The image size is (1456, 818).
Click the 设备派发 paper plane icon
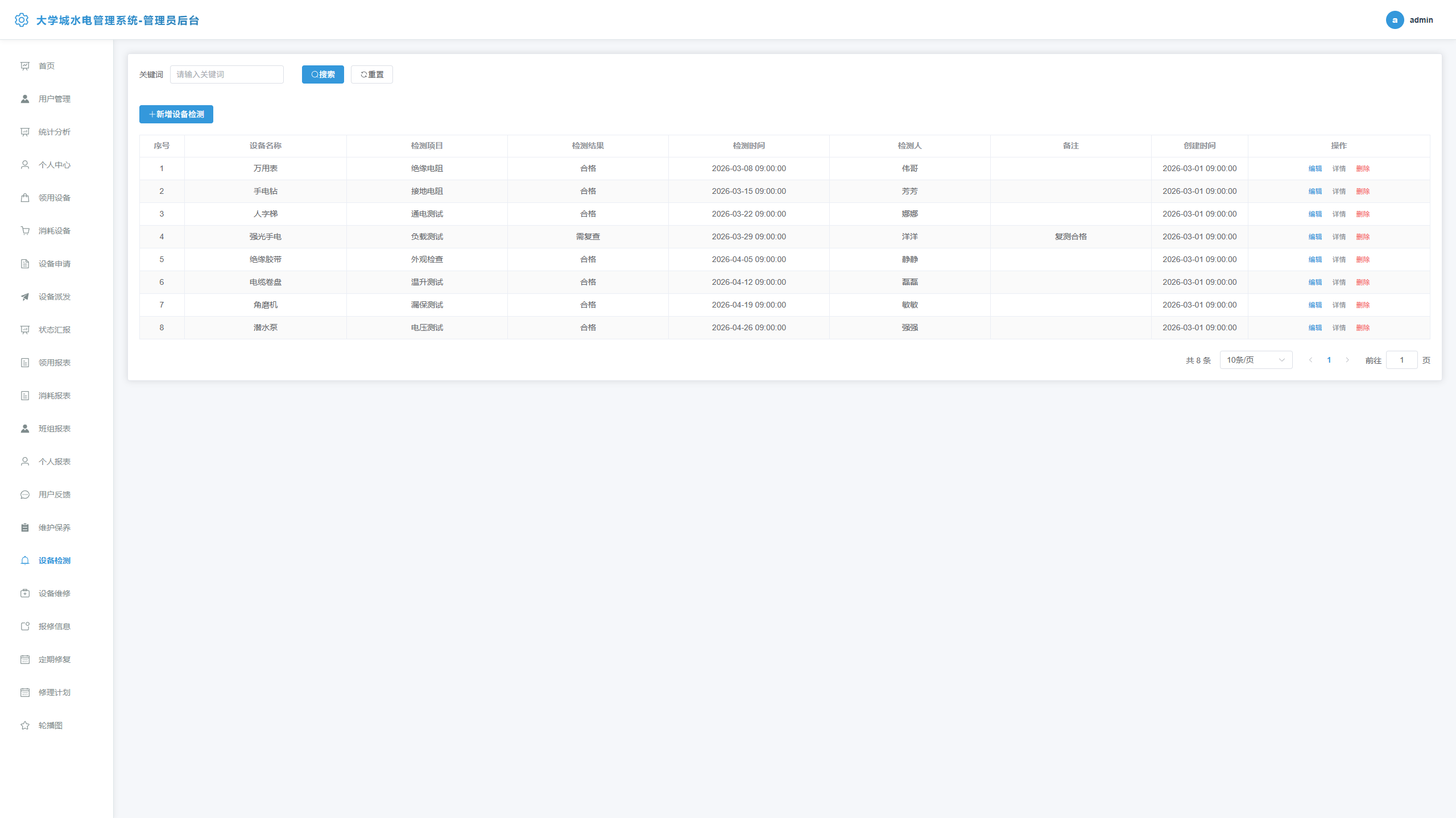(25, 297)
